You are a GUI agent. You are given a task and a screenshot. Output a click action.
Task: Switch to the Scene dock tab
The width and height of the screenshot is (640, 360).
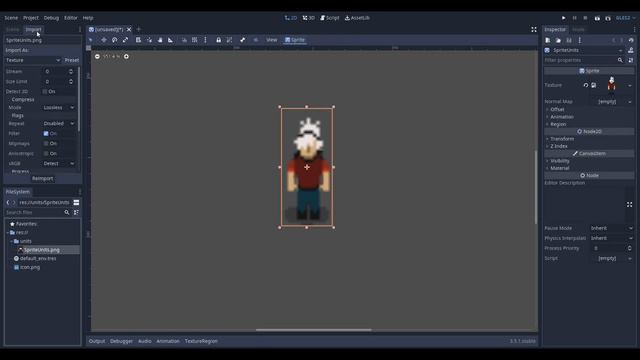click(x=13, y=29)
